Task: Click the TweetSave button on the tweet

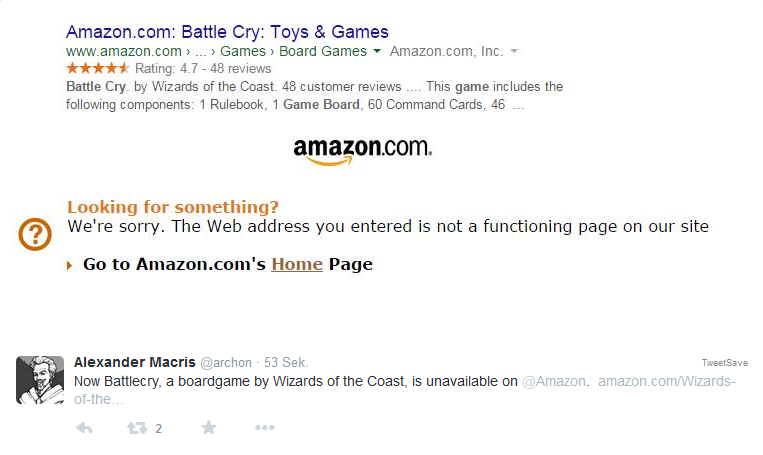Action: click(x=725, y=363)
